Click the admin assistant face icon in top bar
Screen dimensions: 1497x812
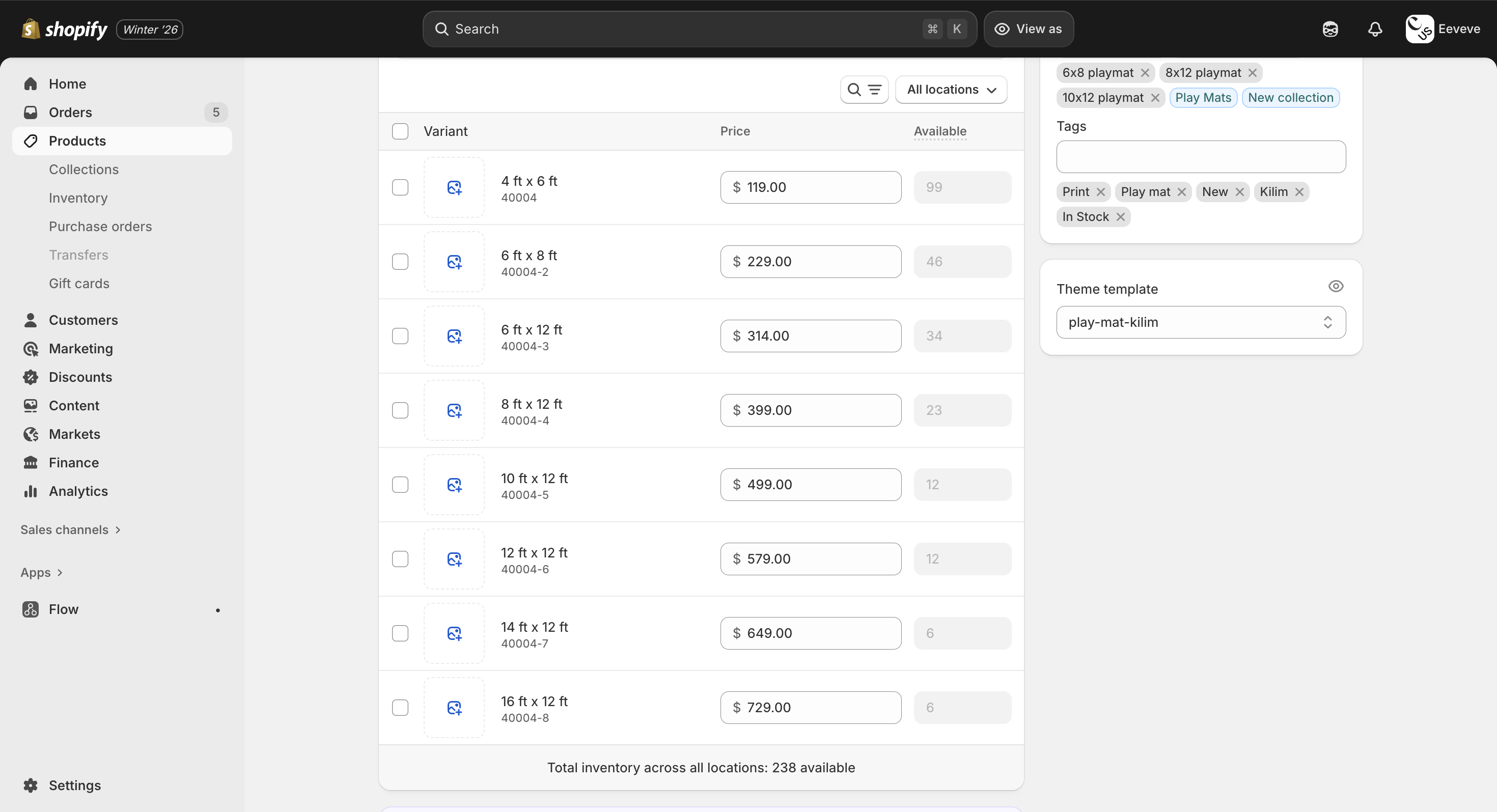1330,29
